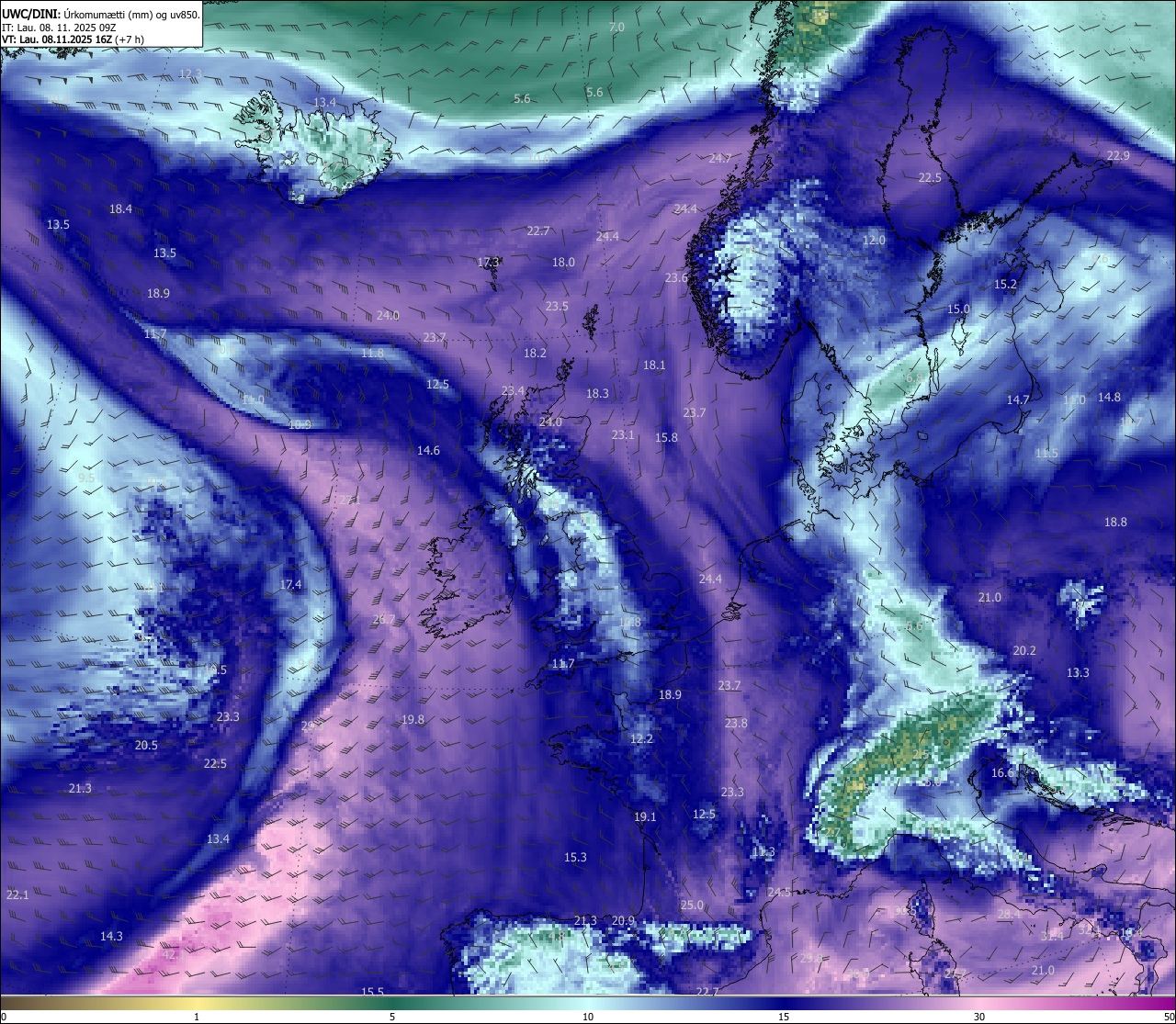Click the 5 tick on color scale
This screenshot has width=1176, height=1024.
point(392,1017)
